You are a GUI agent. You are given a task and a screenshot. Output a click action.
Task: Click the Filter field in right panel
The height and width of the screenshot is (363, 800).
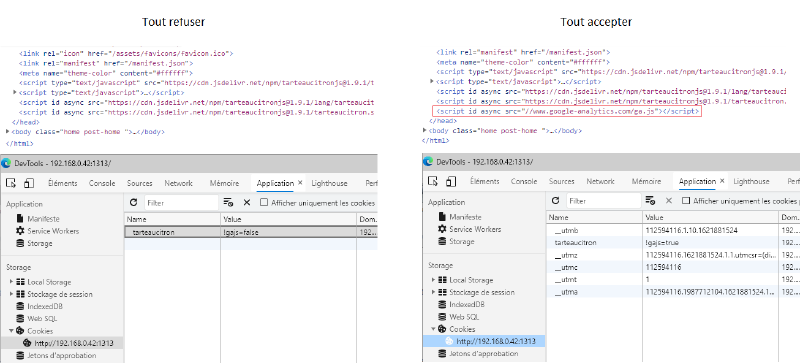pyautogui.click(x=604, y=201)
